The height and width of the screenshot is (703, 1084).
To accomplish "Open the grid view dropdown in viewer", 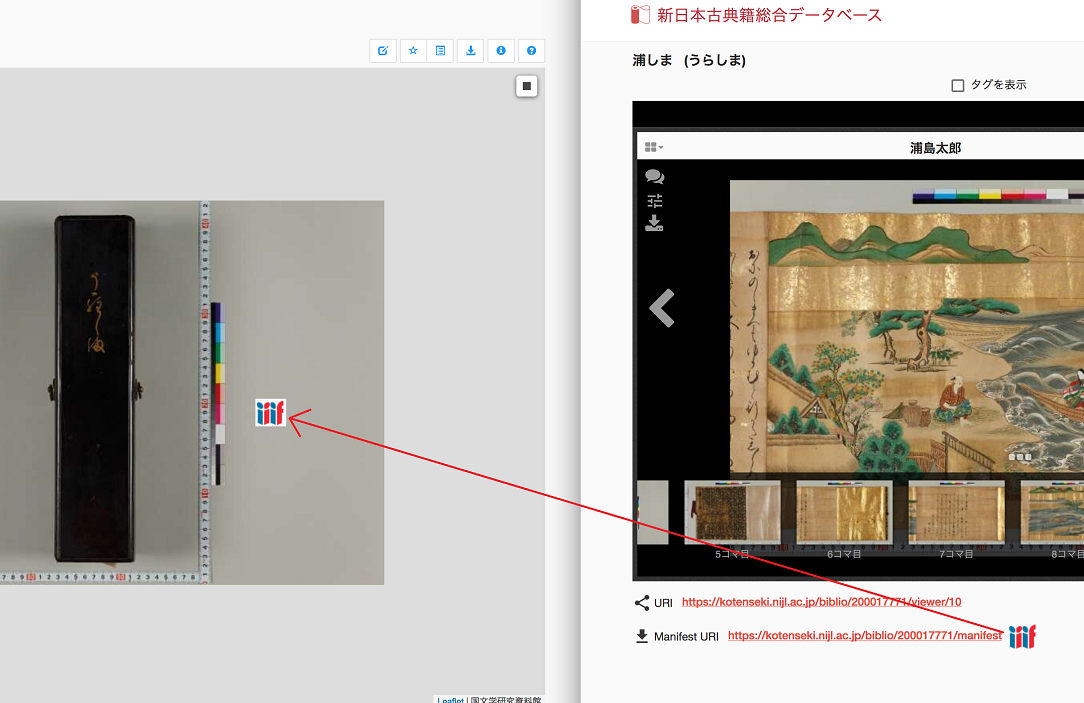I will (x=654, y=147).
